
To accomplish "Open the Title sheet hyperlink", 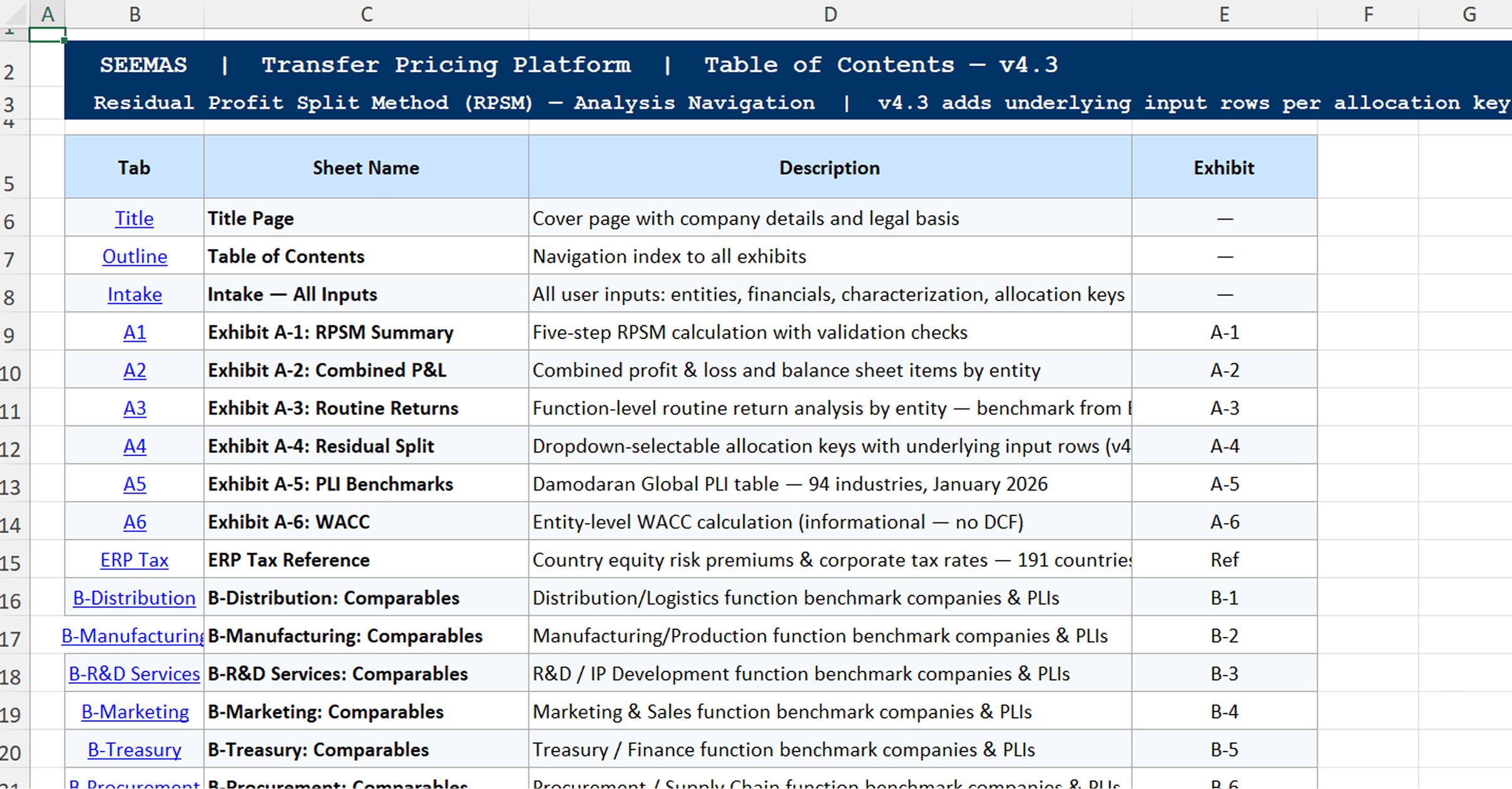I will tap(134, 218).
